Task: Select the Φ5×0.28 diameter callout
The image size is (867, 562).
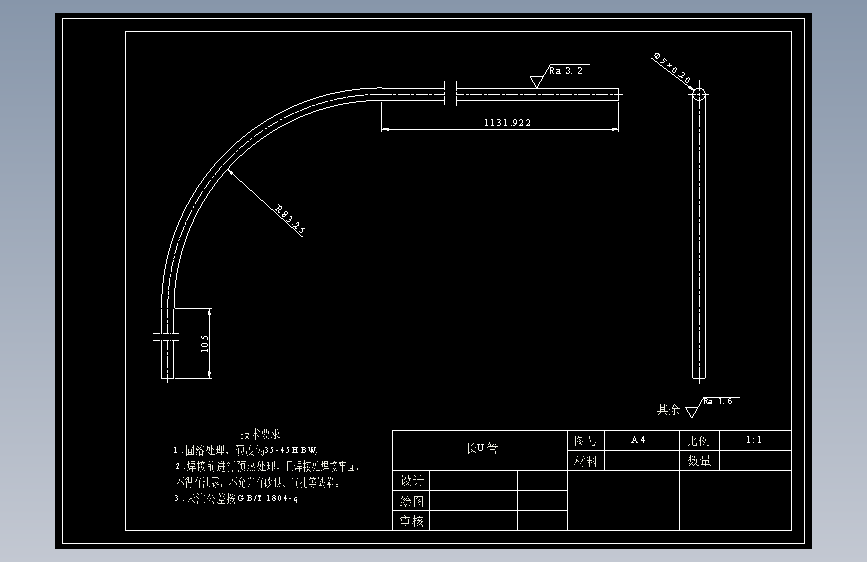Action: click(x=672, y=68)
